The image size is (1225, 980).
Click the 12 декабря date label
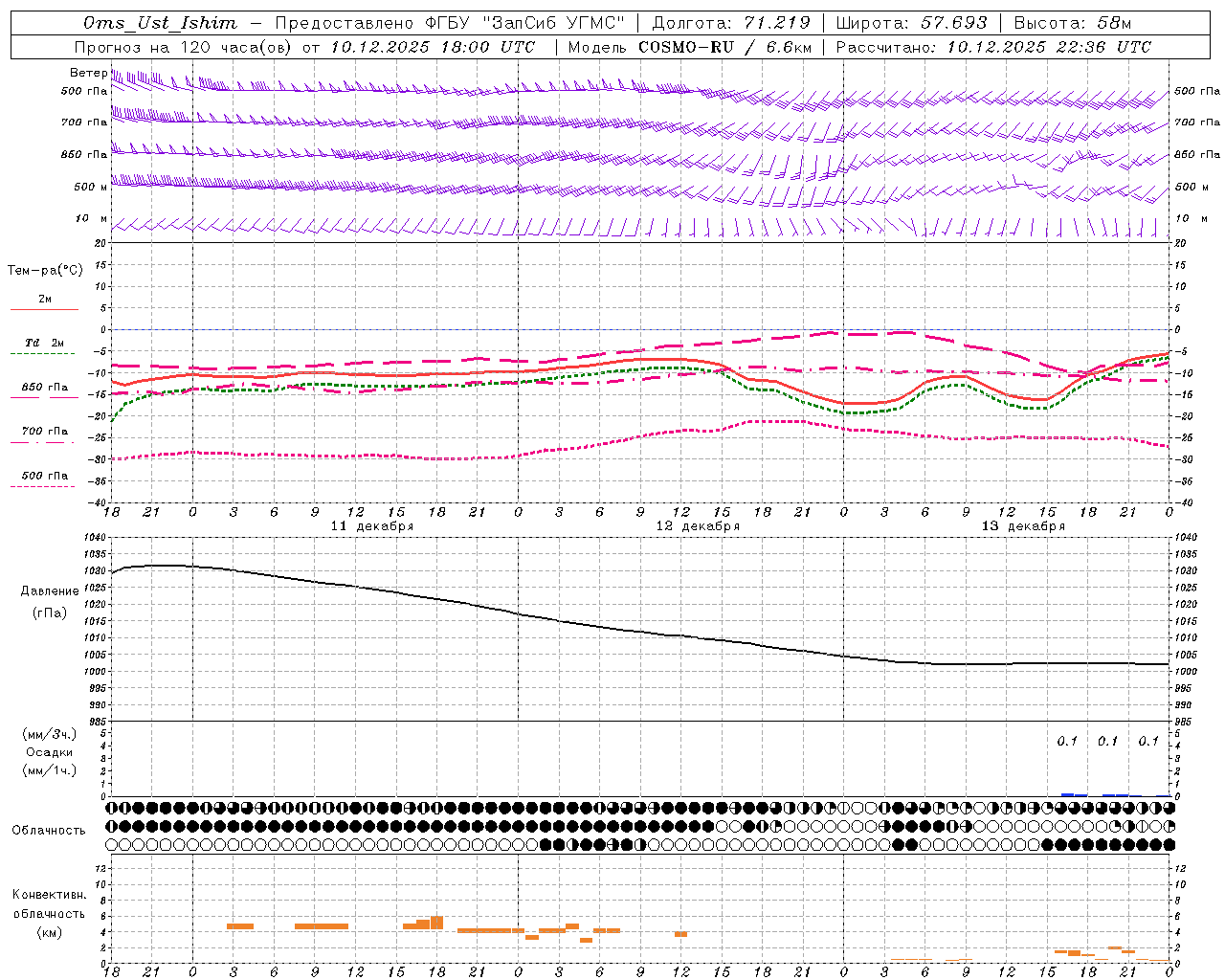pyautogui.click(x=698, y=525)
